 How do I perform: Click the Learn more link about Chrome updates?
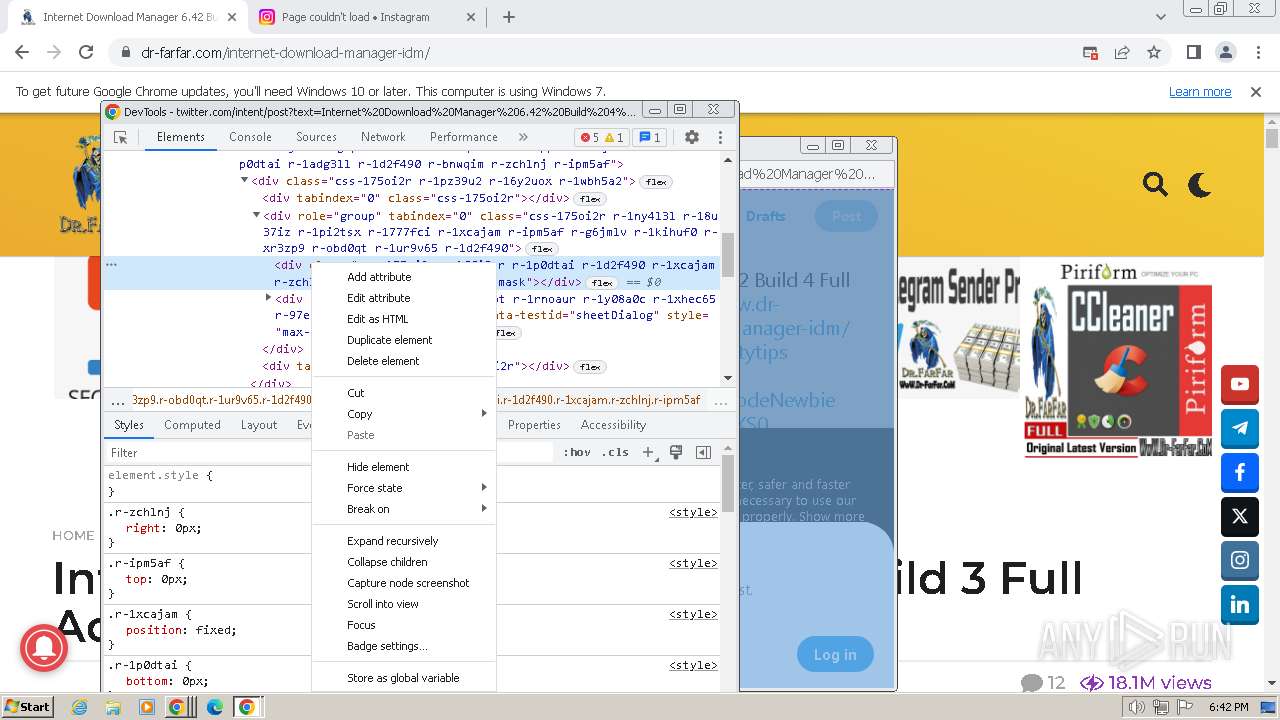point(1200,91)
